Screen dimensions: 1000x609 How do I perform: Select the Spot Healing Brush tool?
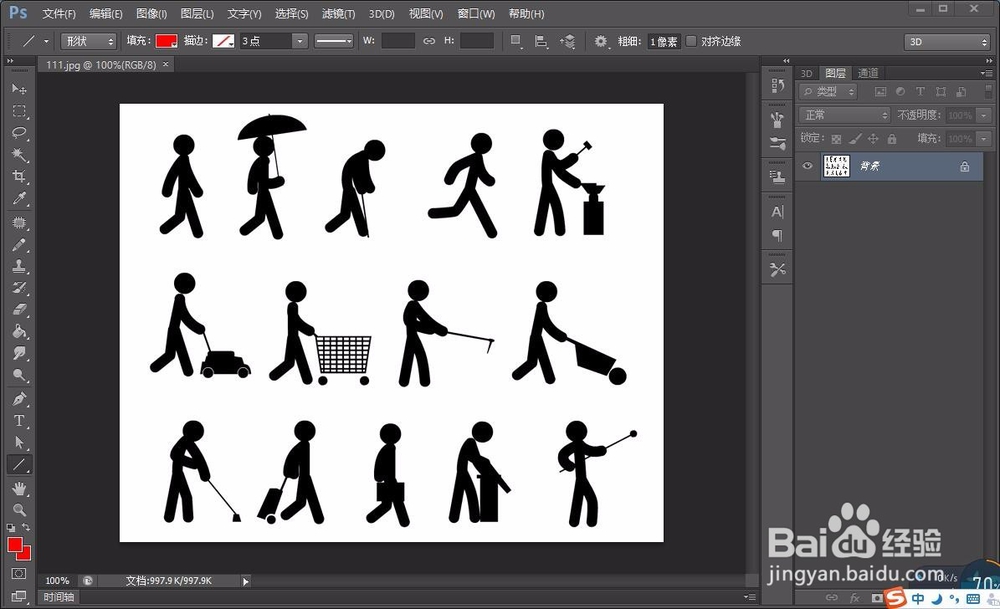coord(19,223)
